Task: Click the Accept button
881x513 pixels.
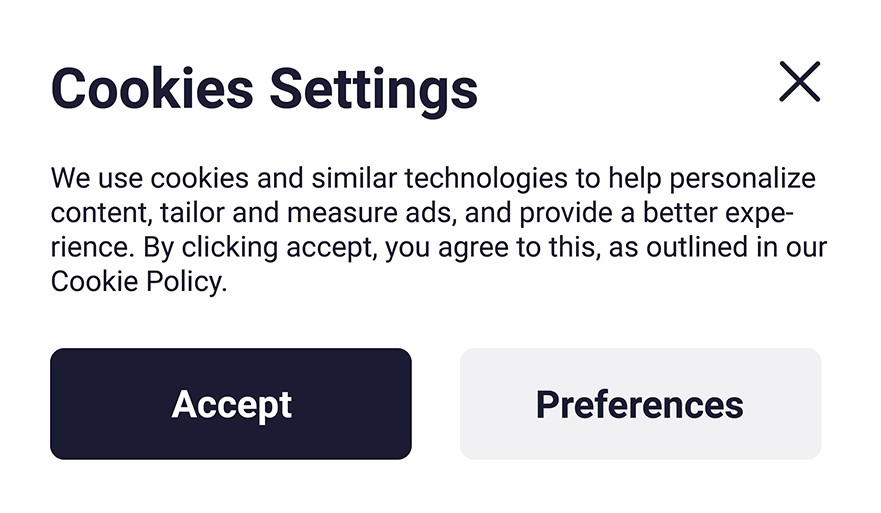Action: (231, 404)
